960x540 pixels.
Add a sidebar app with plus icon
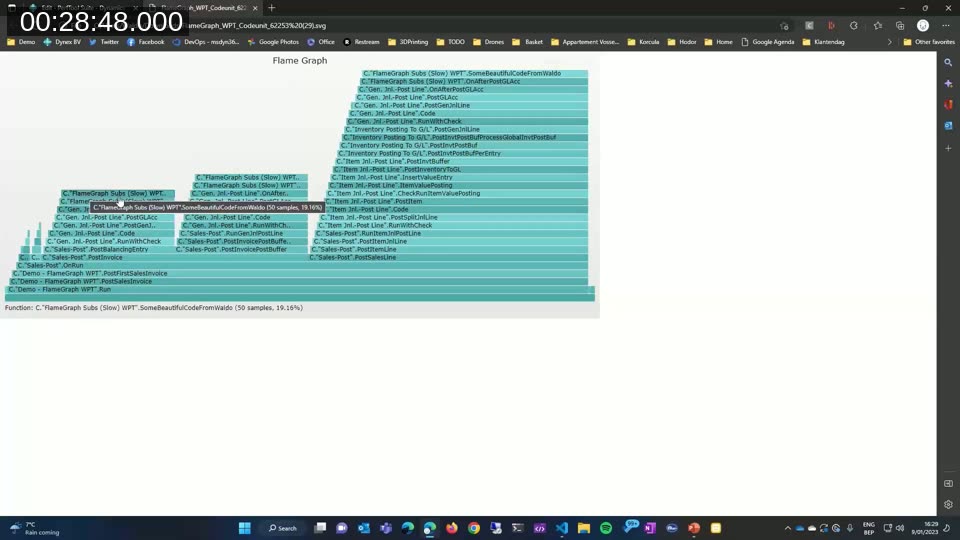(x=948, y=148)
